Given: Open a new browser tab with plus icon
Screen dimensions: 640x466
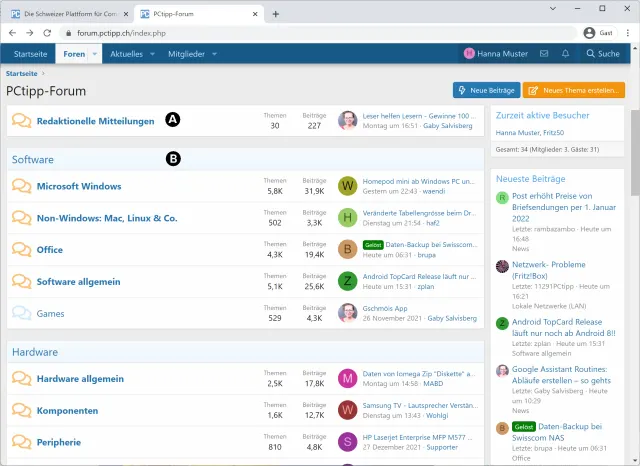Looking at the screenshot, I should 276,14.
